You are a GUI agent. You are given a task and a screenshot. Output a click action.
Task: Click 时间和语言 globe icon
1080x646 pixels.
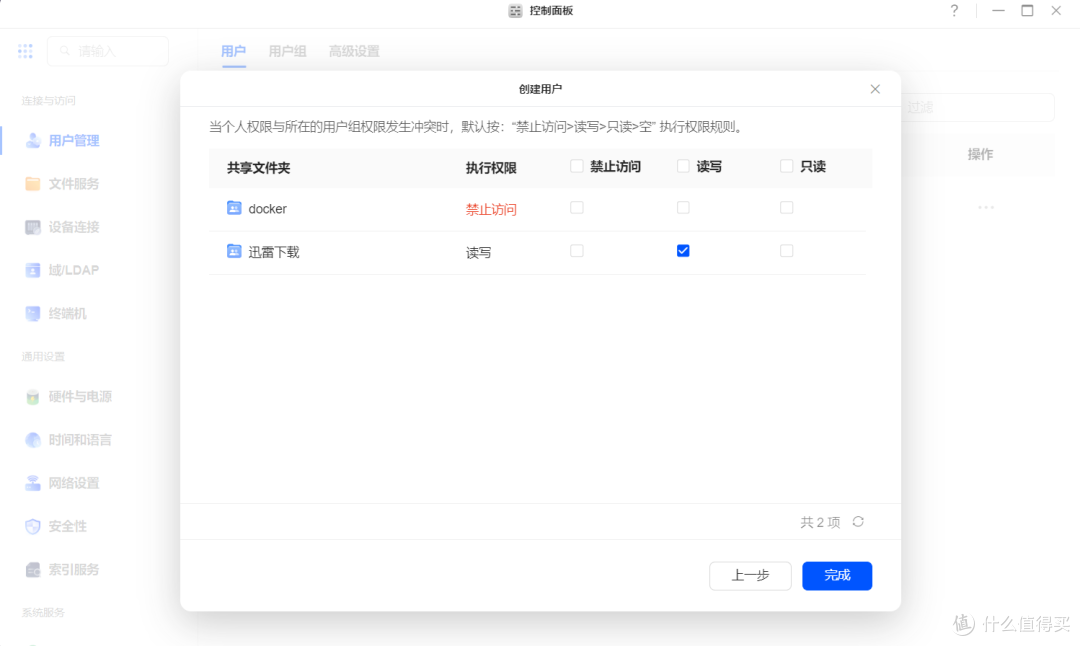(32, 440)
